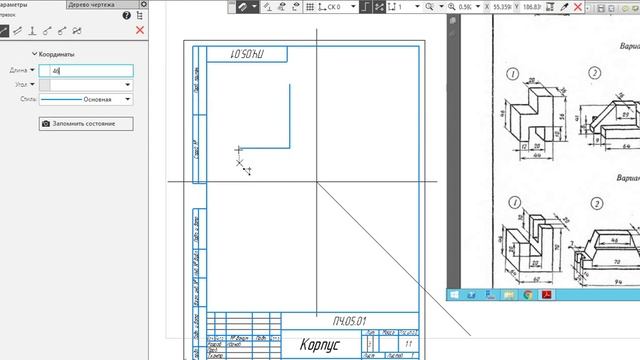
Task: Open the snaps dropdown arrow in toolbar
Action: click(x=254, y=7)
